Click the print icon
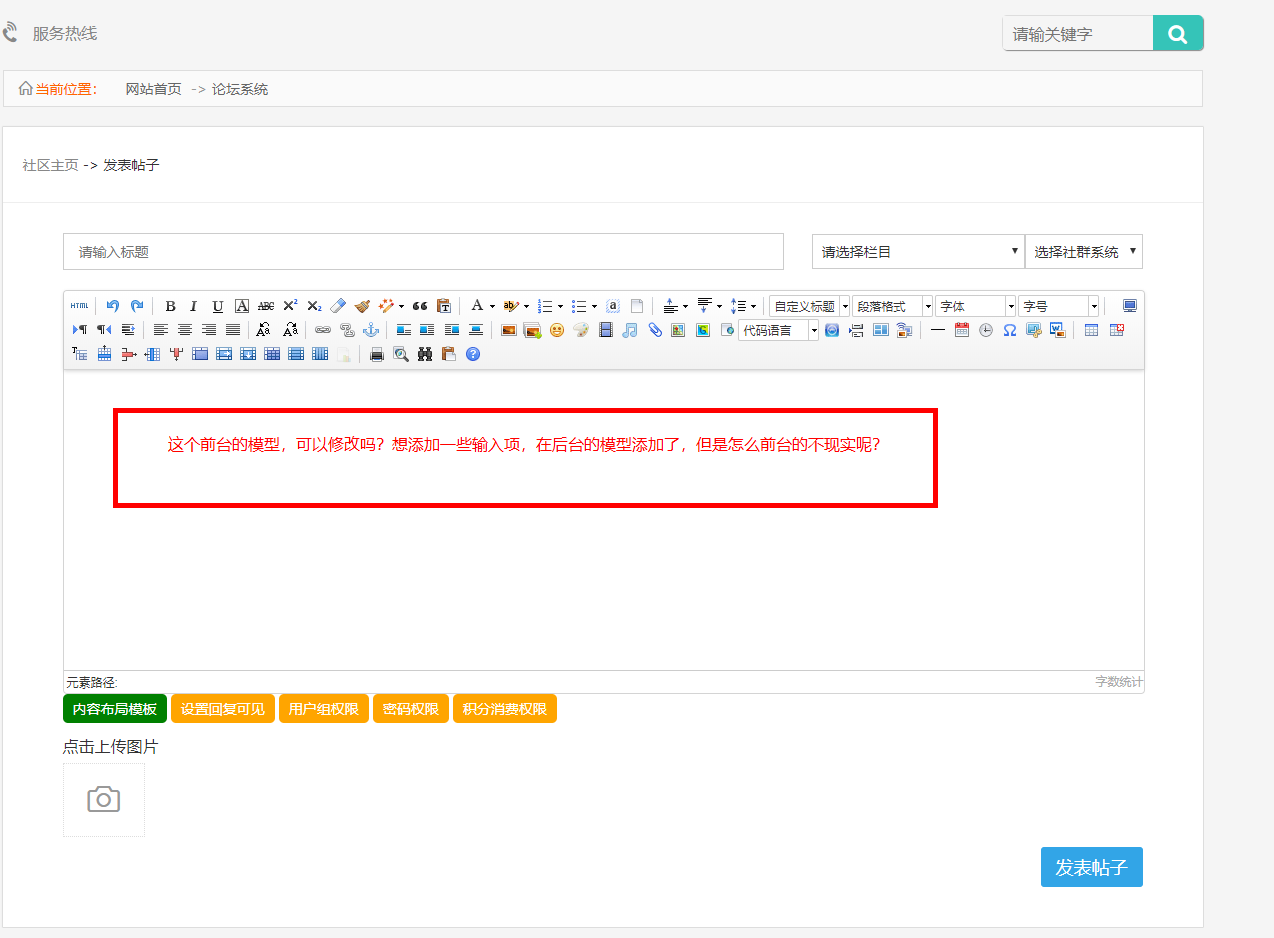 [377, 354]
